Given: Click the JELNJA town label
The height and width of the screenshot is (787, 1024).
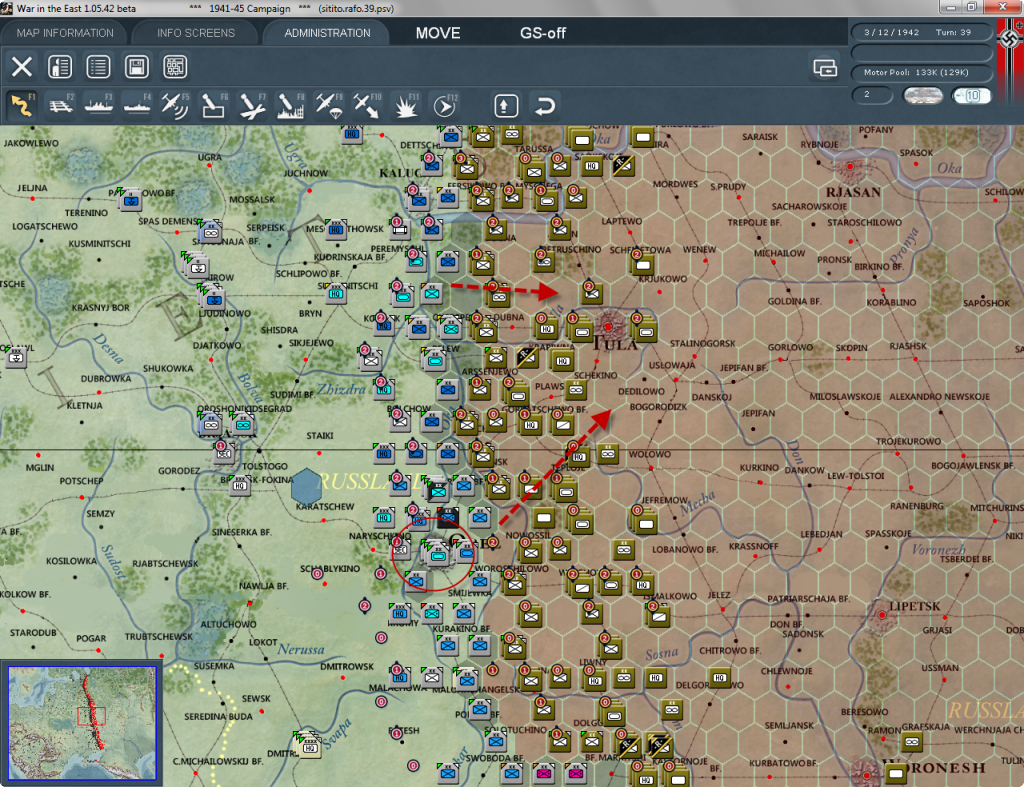Looking at the screenshot, I should pos(32,188).
